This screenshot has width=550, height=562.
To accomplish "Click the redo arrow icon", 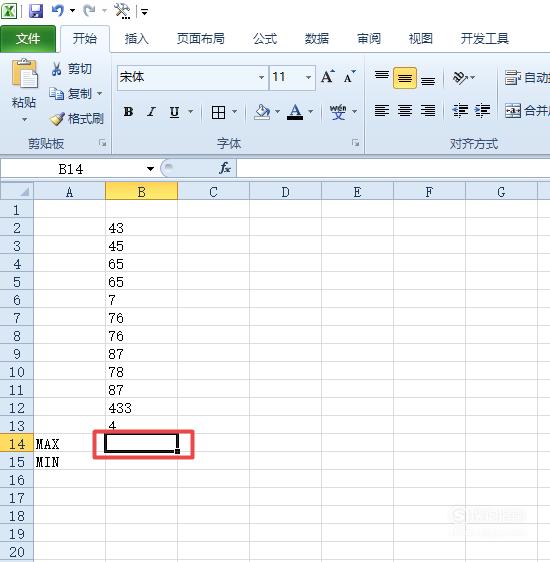I will [x=89, y=11].
